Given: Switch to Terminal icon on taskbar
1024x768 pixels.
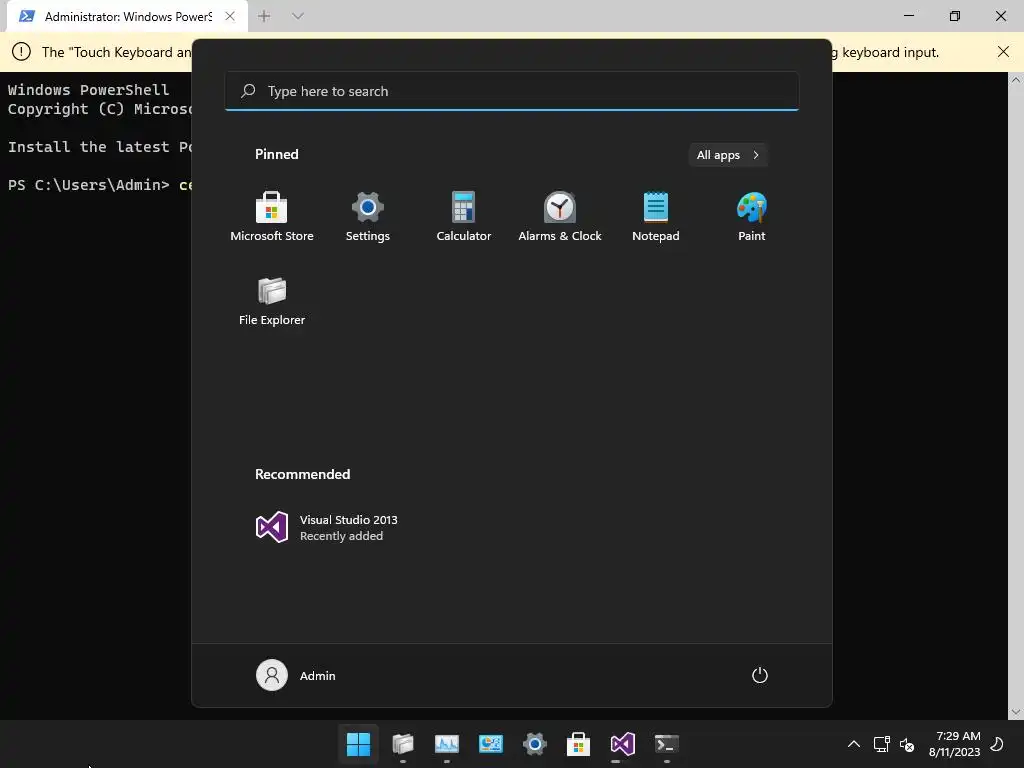Looking at the screenshot, I should coord(666,744).
